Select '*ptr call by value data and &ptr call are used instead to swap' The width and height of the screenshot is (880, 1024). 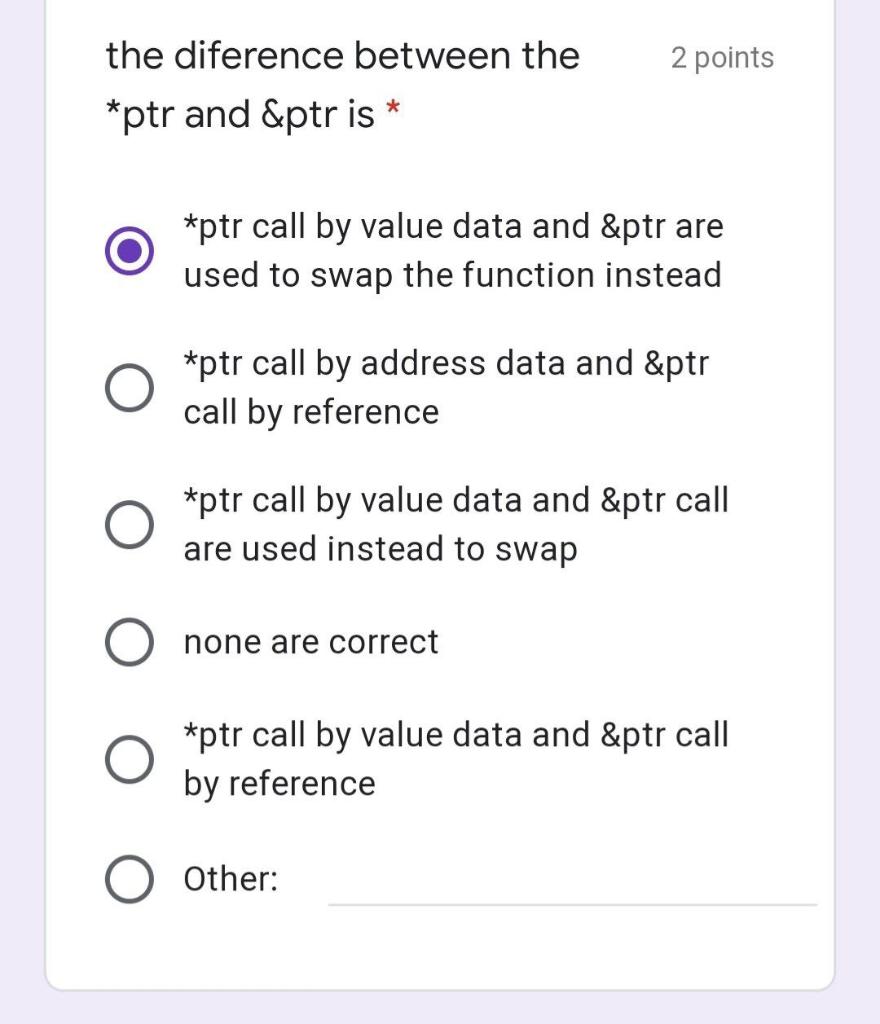pyautogui.click(x=128, y=524)
